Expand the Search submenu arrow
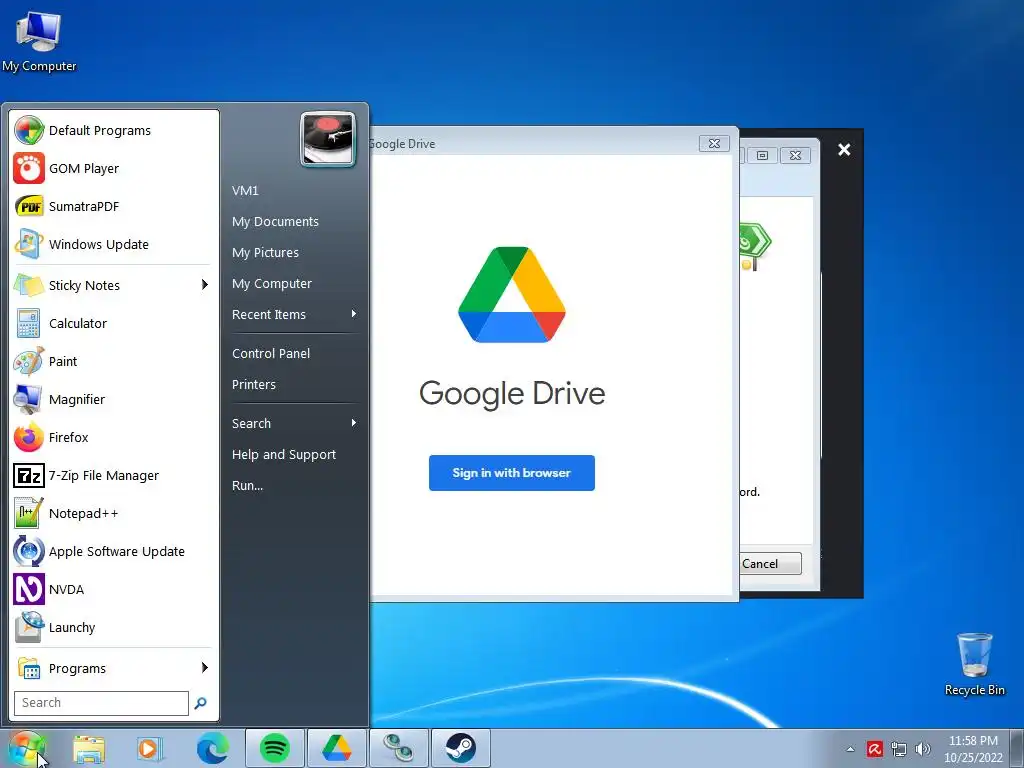Viewport: 1024px width, 768px height. point(354,423)
